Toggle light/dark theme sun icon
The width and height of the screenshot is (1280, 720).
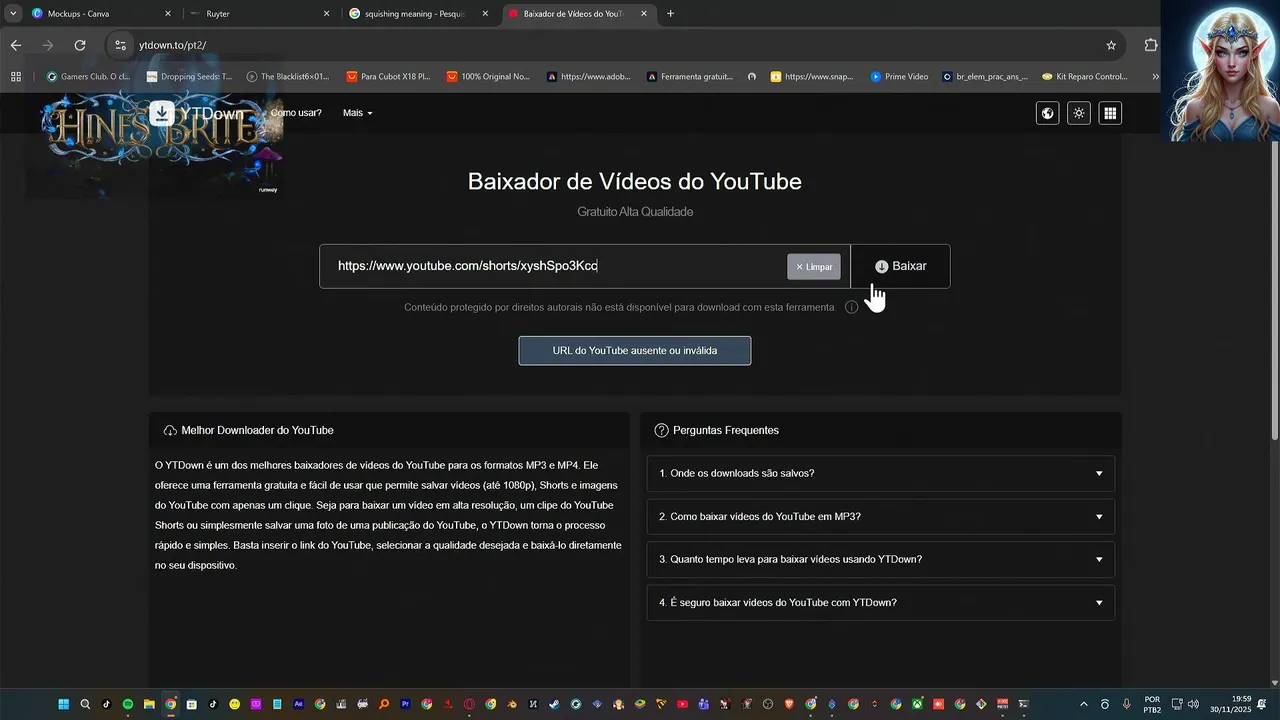[1079, 113]
